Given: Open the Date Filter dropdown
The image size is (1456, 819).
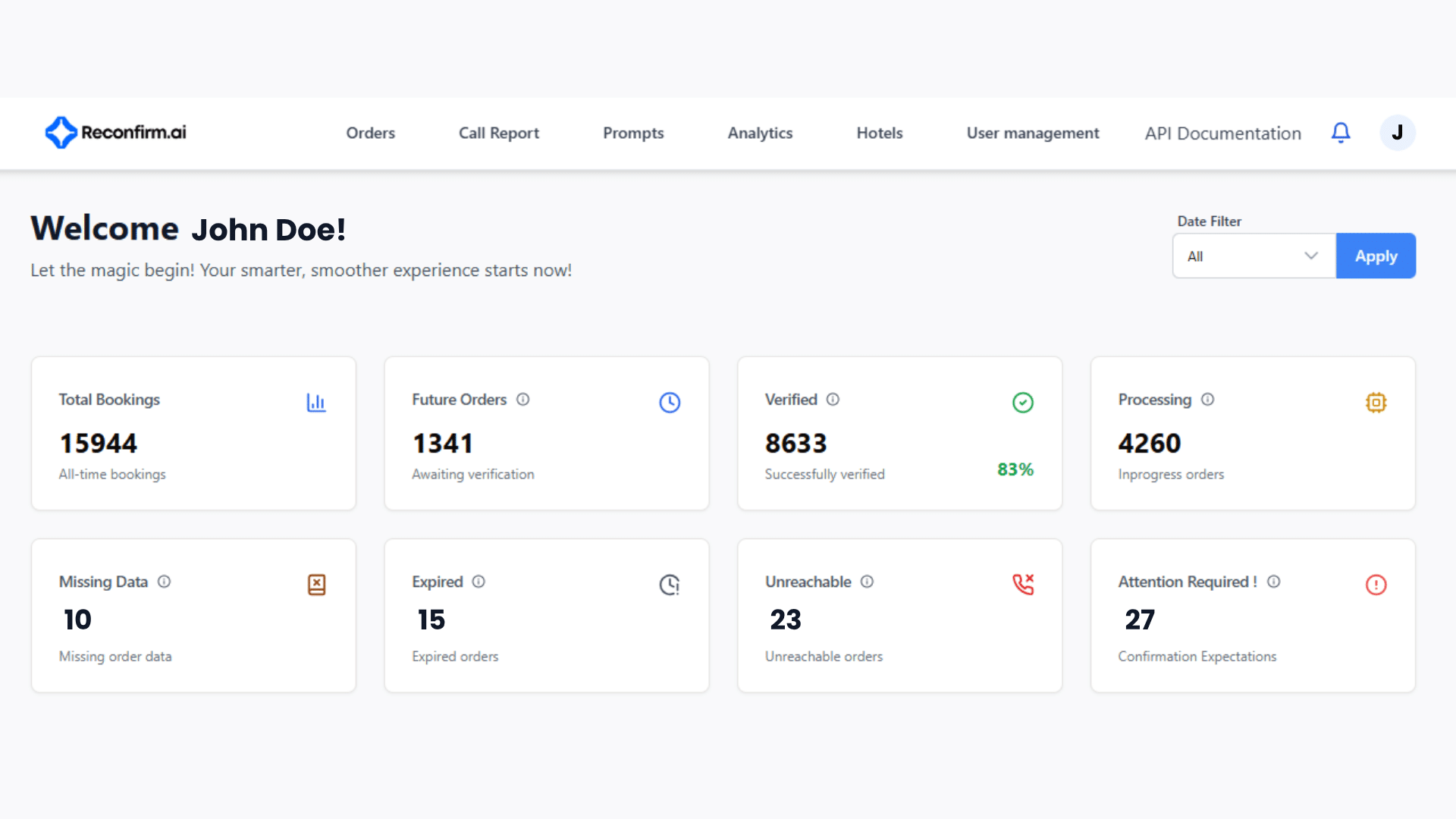Looking at the screenshot, I should click(1254, 256).
